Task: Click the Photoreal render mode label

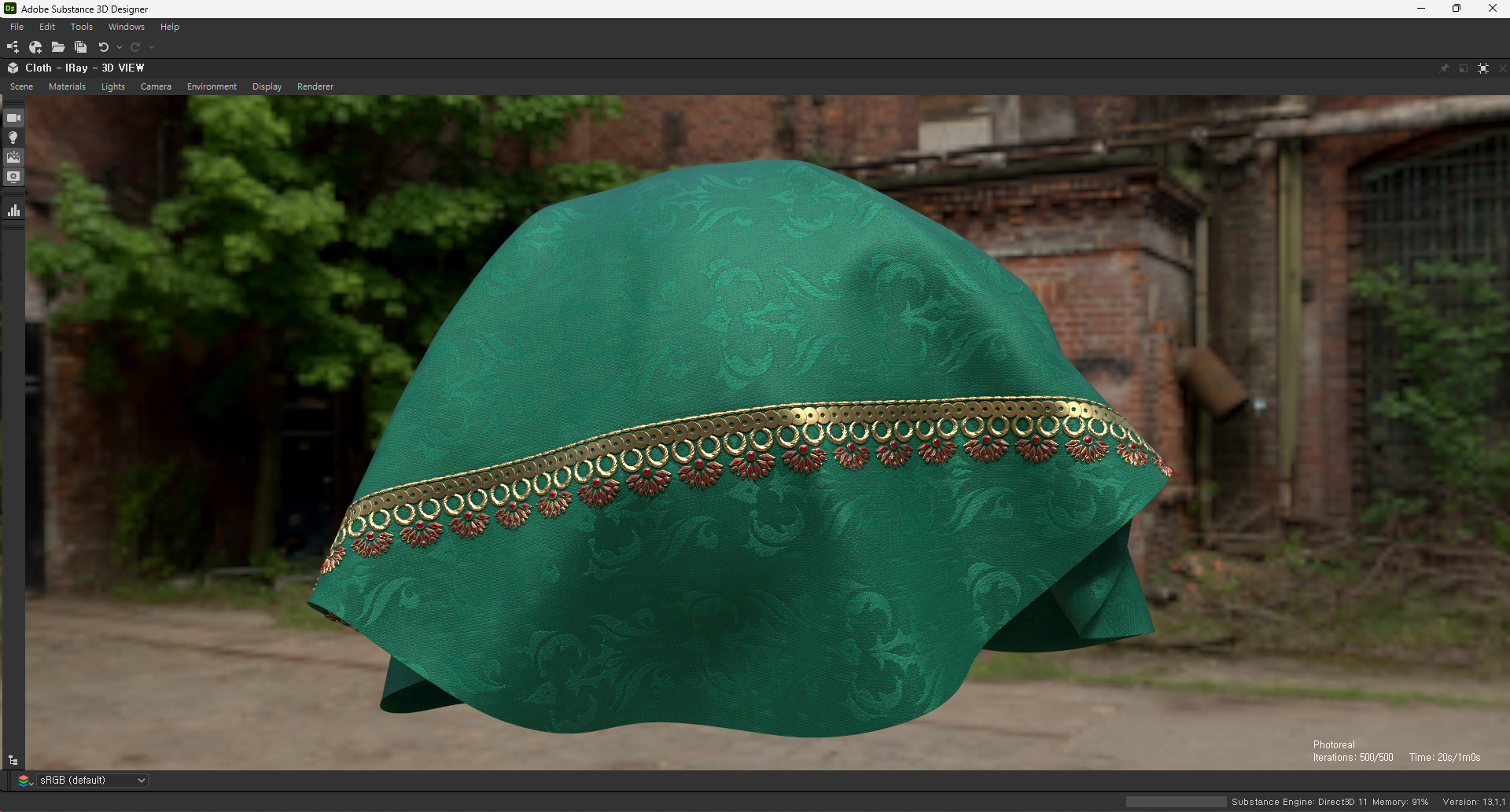Action: coord(1334,745)
